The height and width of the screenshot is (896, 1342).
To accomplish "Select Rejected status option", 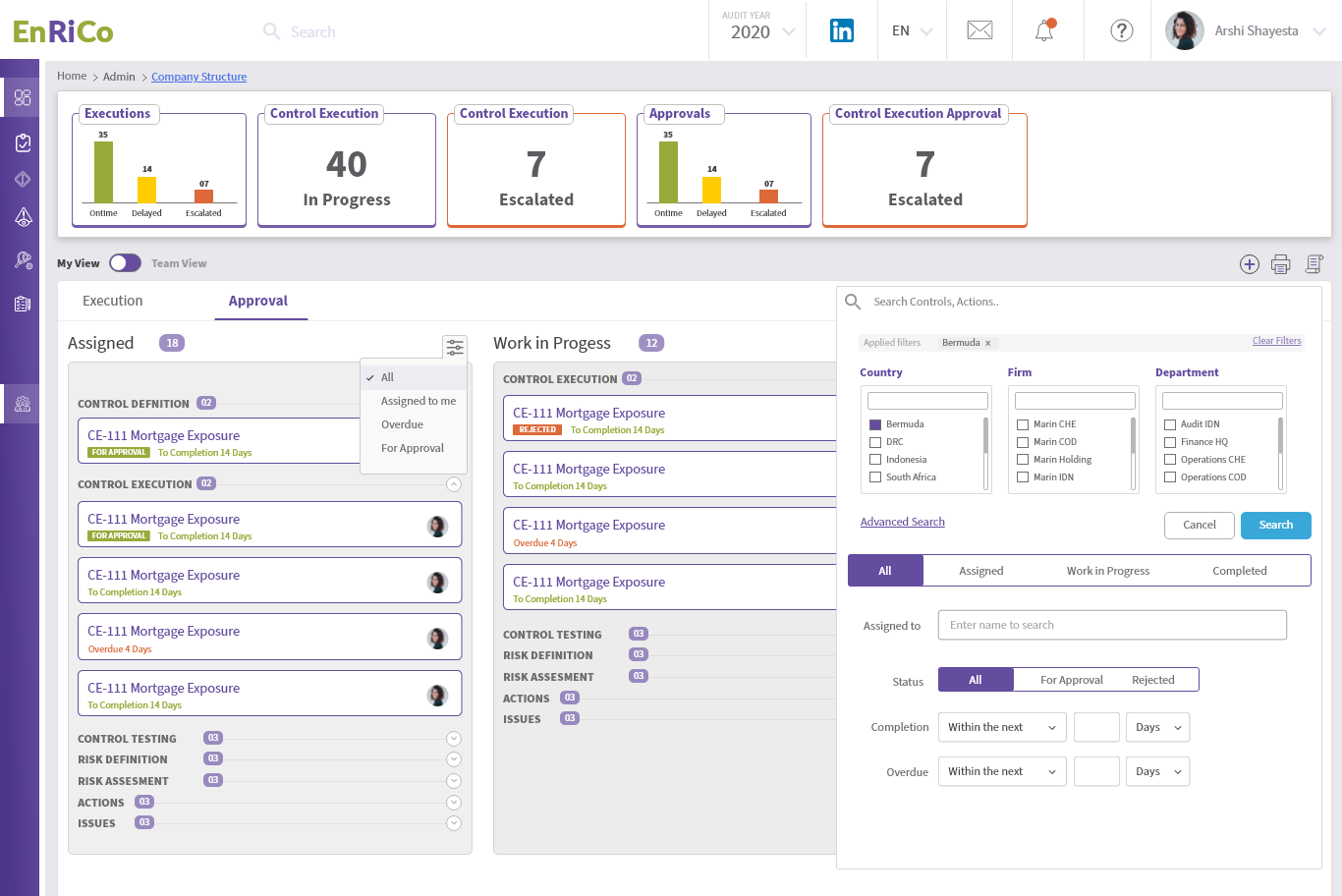I will point(1153,680).
